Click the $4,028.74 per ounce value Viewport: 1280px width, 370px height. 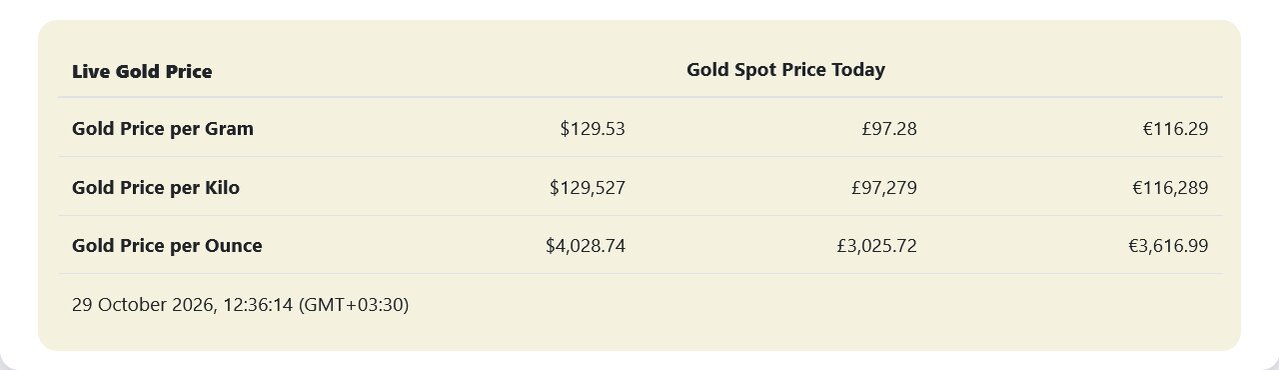(586, 246)
